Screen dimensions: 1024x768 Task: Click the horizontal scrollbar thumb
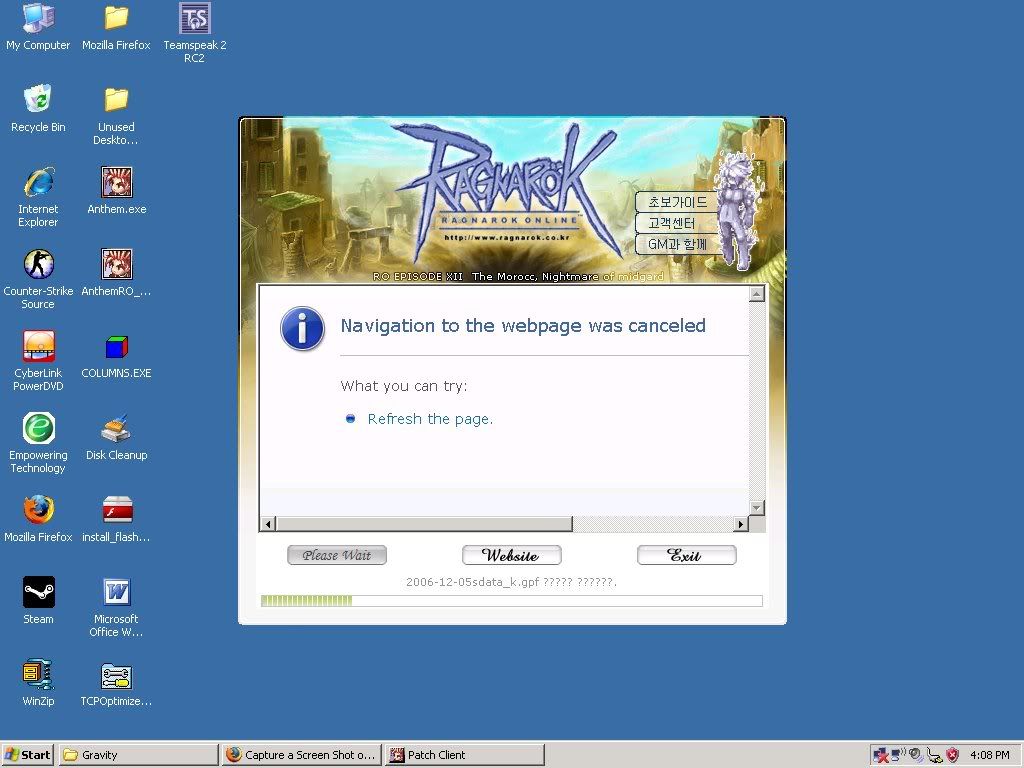click(x=424, y=524)
